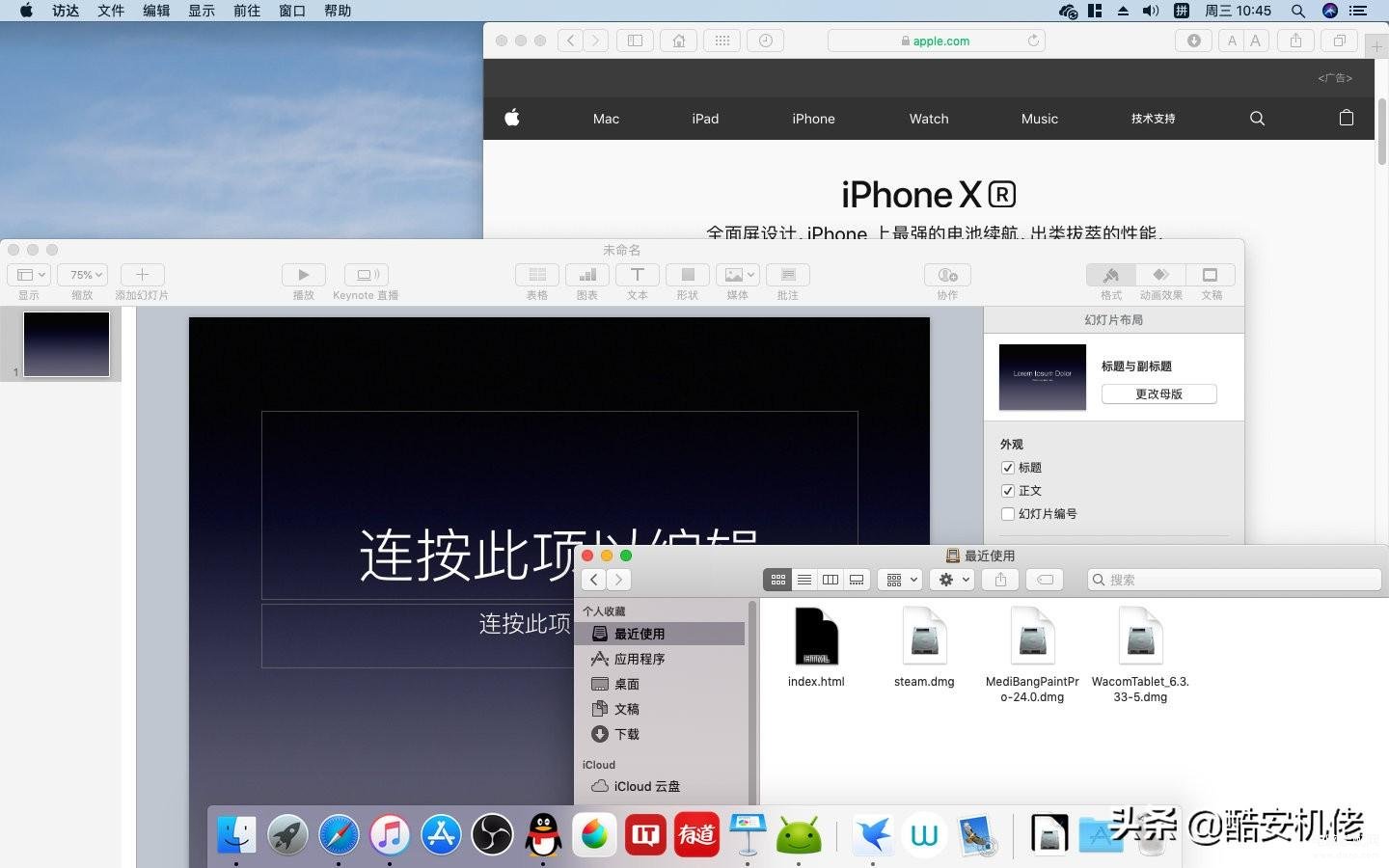Open iPad link on Apple site
This screenshot has height=868, width=1389.
click(x=705, y=119)
